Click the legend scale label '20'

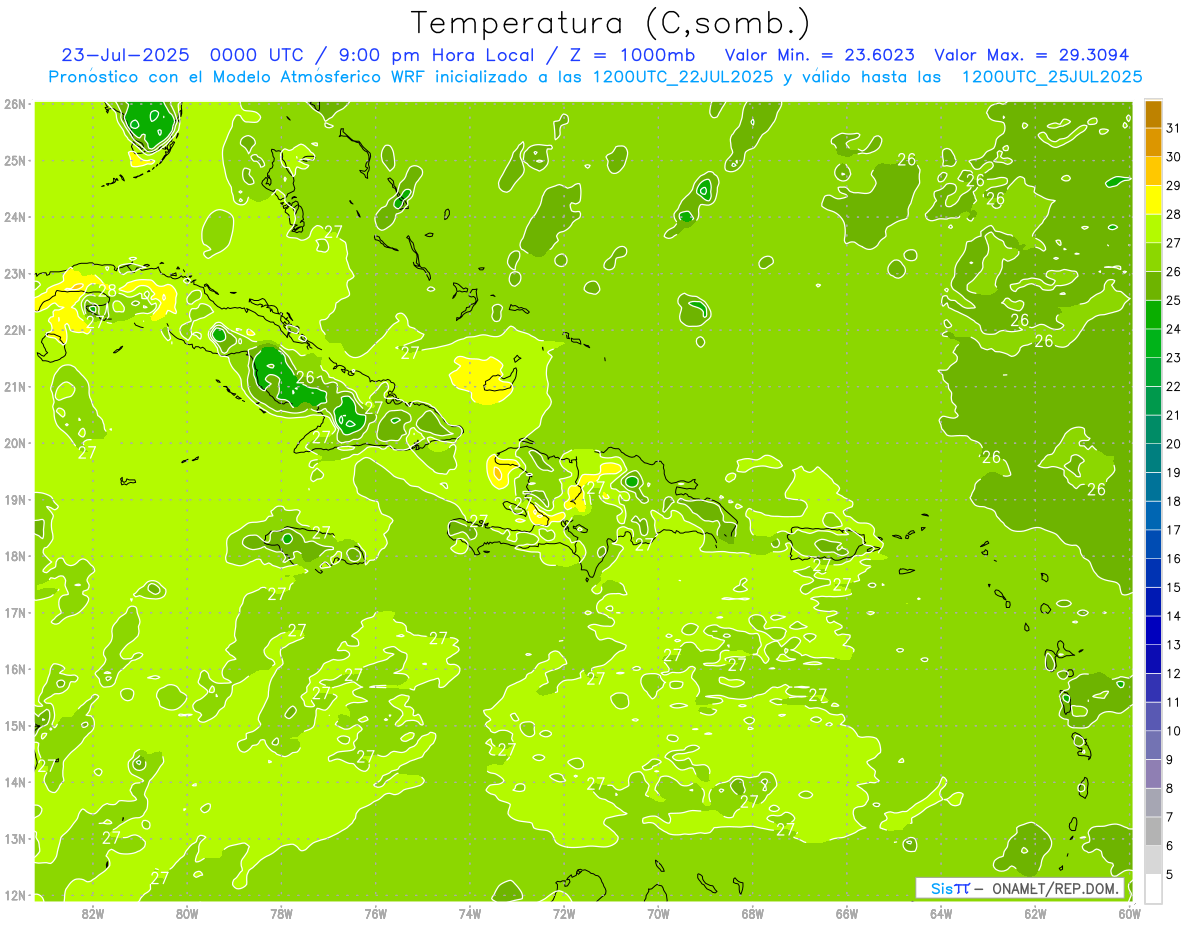tap(1174, 444)
